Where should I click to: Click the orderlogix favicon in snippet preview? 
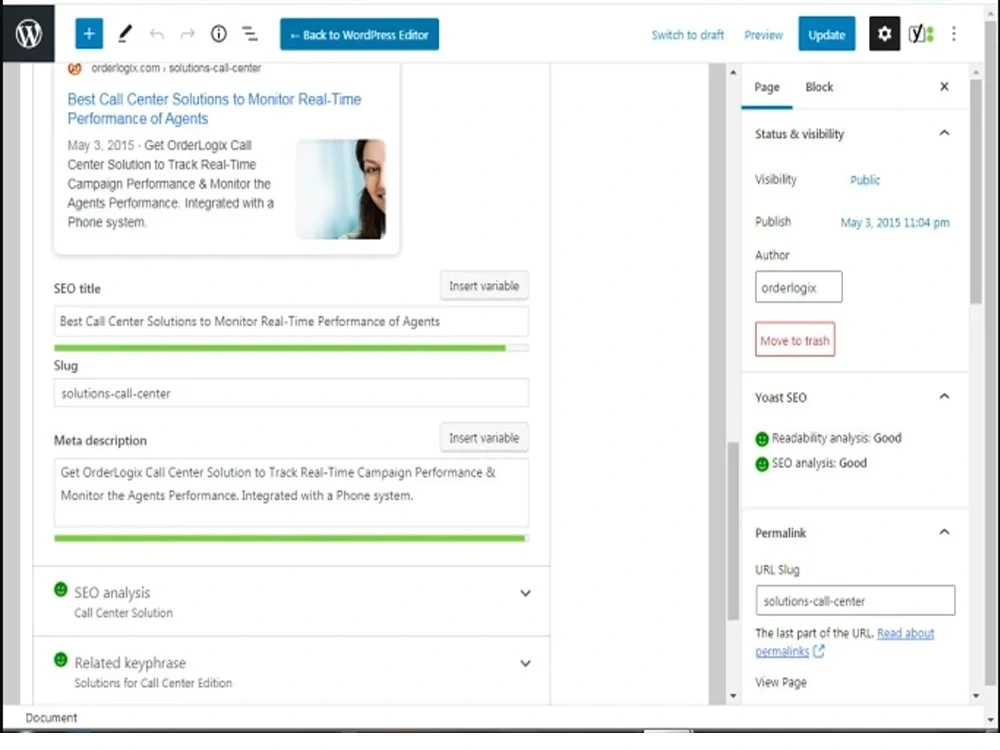pyautogui.click(x=75, y=68)
